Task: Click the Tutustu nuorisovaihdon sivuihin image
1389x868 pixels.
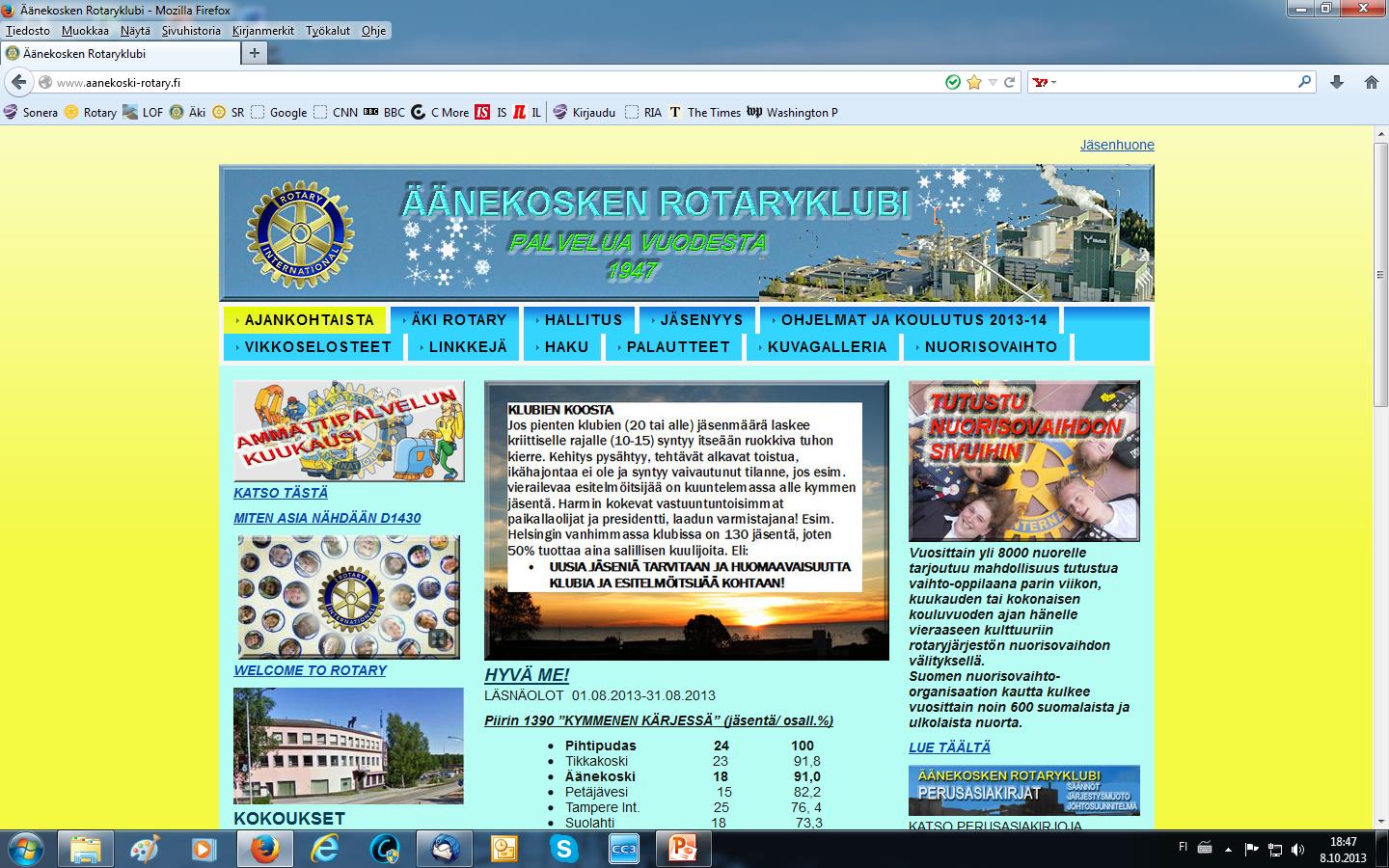Action: (x=1024, y=461)
